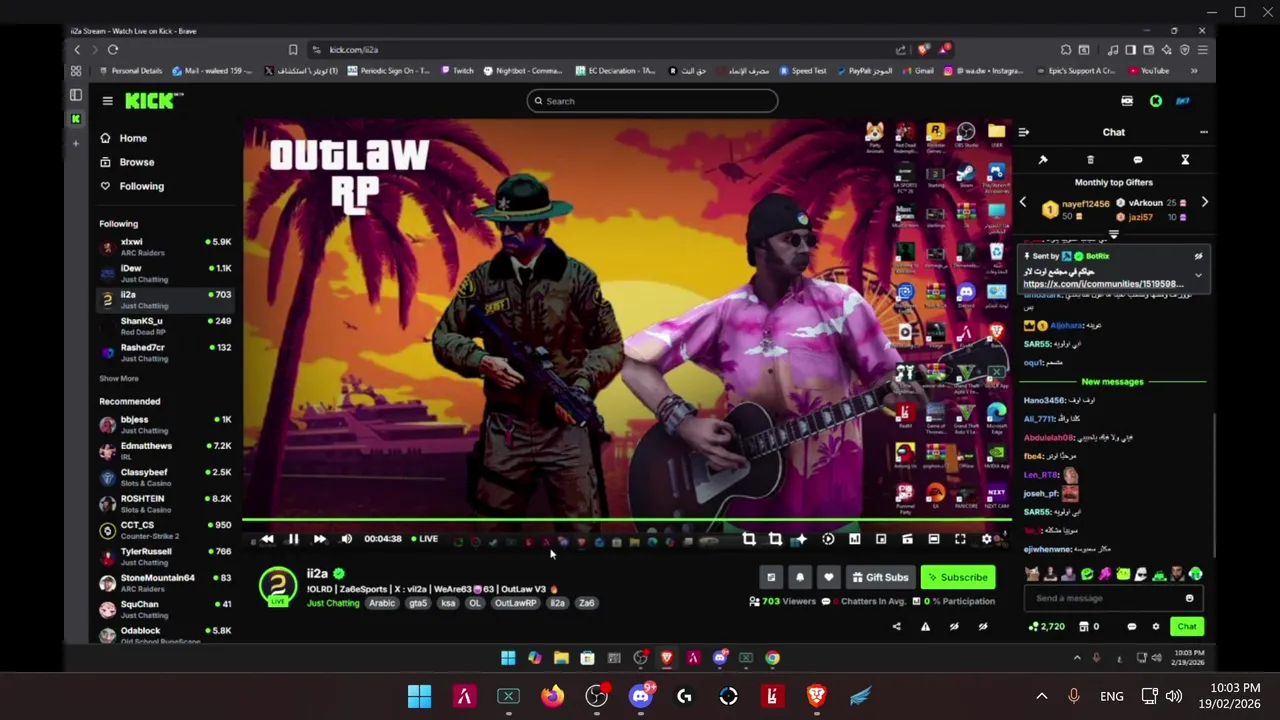Screen dimensions: 1280x720
Task: Open the Just Chatting category link
Action: tap(333, 603)
